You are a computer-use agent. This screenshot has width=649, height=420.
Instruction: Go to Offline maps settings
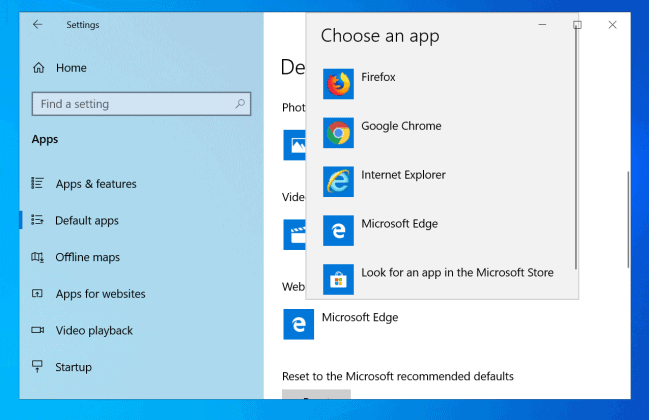point(88,257)
